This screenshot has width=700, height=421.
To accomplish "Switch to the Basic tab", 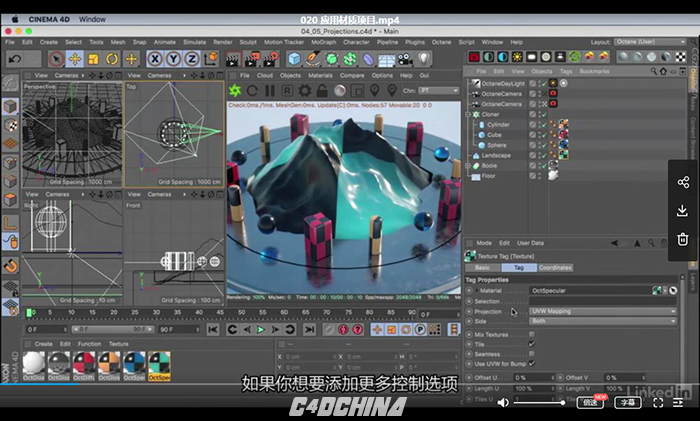I will pyautogui.click(x=482, y=267).
